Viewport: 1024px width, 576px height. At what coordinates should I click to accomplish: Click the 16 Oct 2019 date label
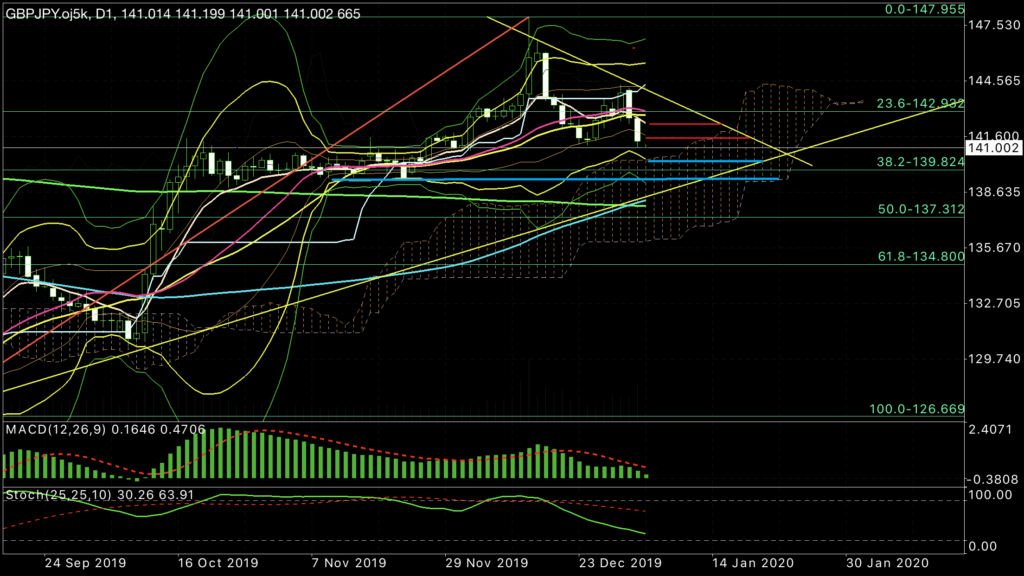pyautogui.click(x=218, y=563)
